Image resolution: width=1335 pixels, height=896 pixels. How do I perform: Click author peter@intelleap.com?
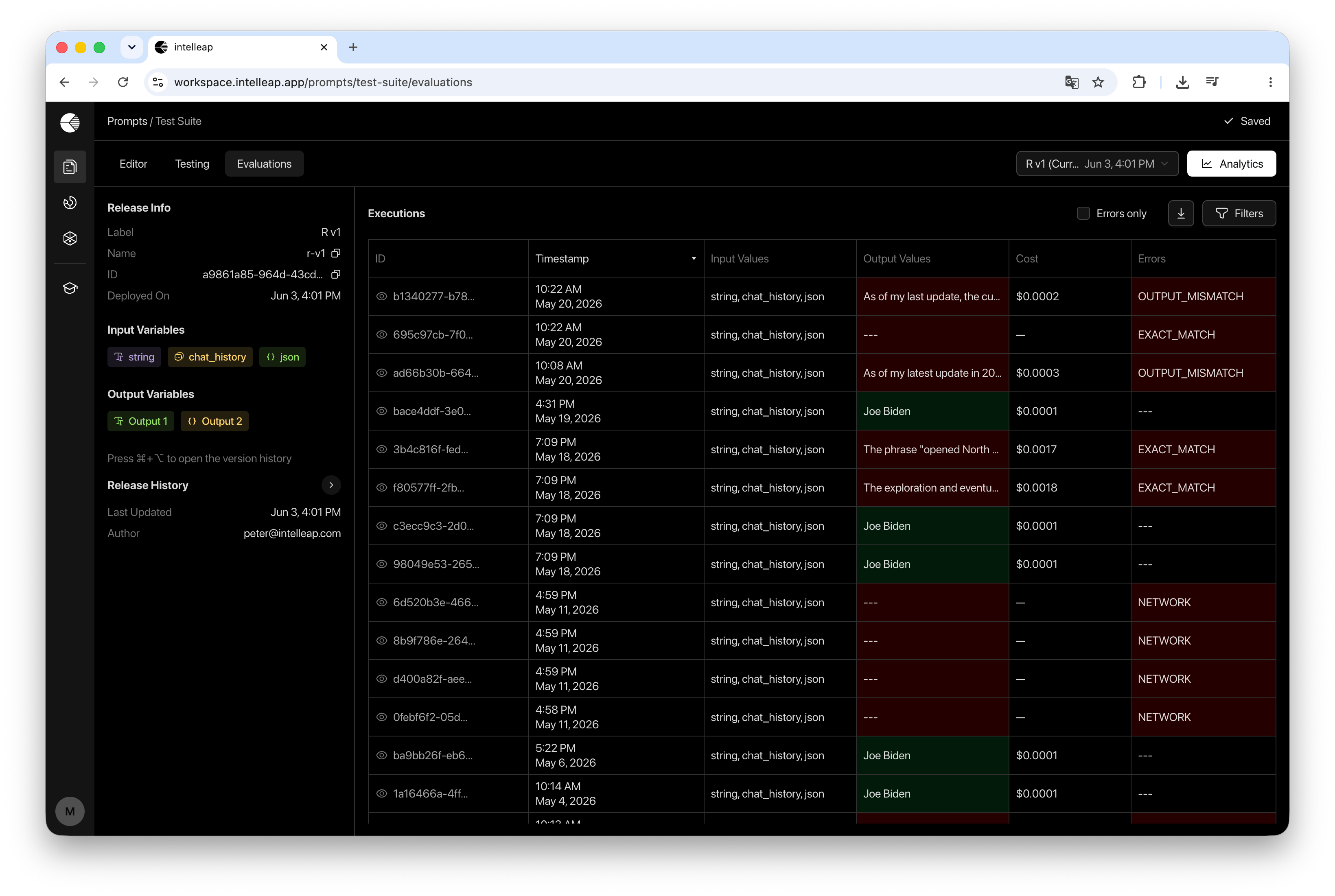(x=292, y=533)
